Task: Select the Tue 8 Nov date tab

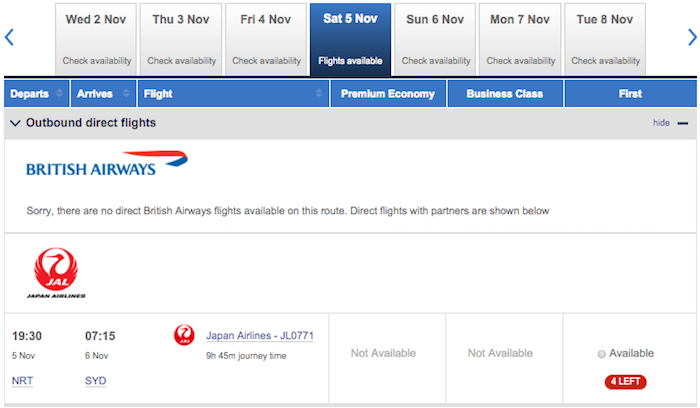Action: pyautogui.click(x=605, y=39)
